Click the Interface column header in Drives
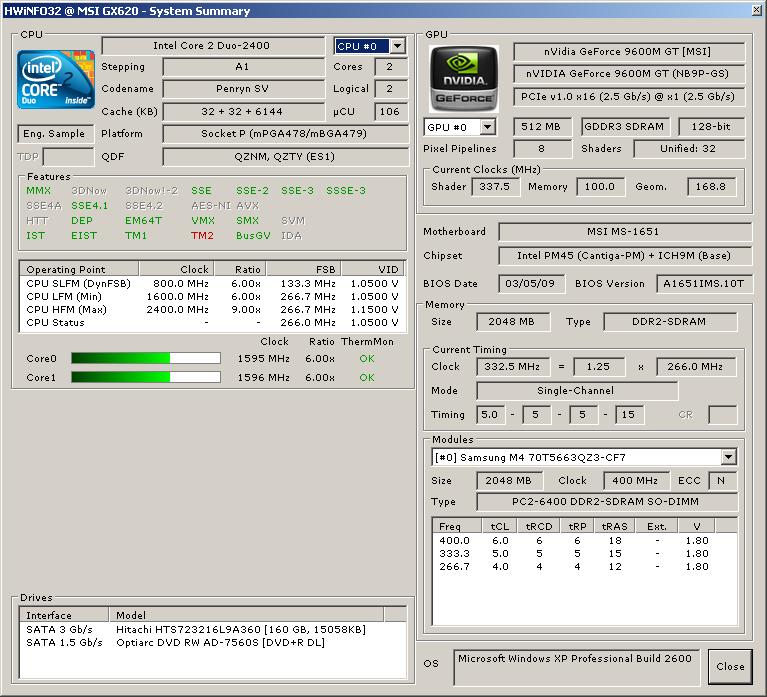This screenshot has width=767, height=697. point(64,615)
